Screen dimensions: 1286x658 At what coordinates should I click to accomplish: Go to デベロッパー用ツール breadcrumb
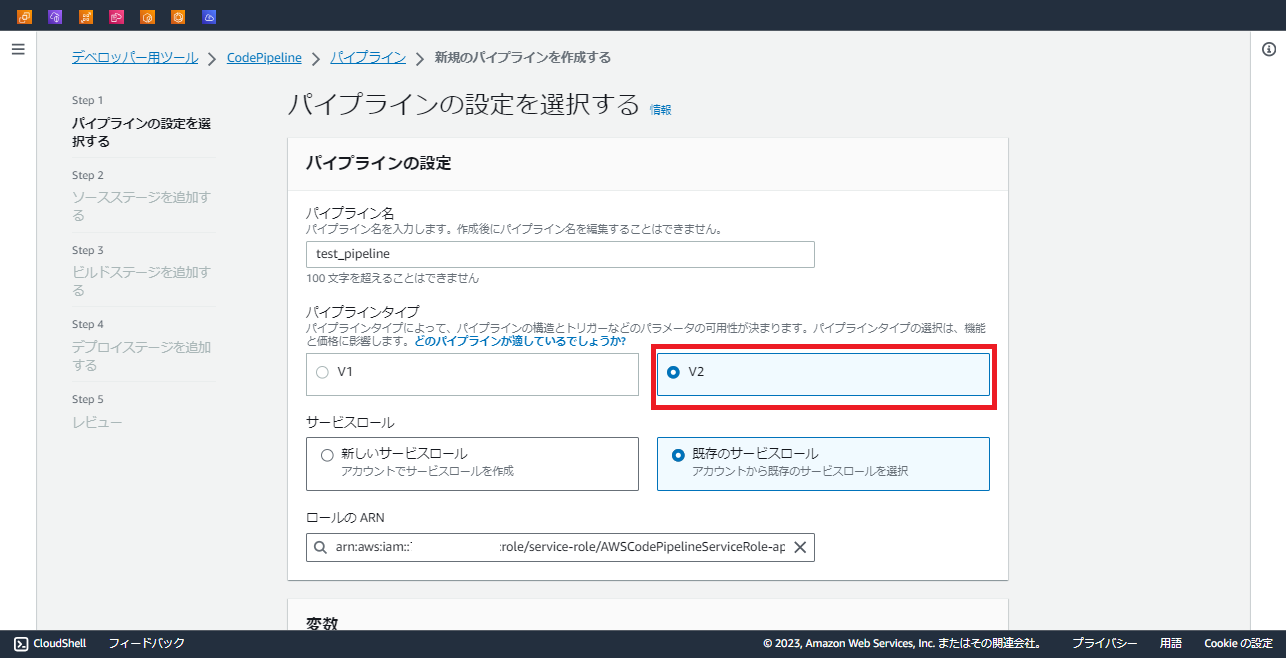135,58
